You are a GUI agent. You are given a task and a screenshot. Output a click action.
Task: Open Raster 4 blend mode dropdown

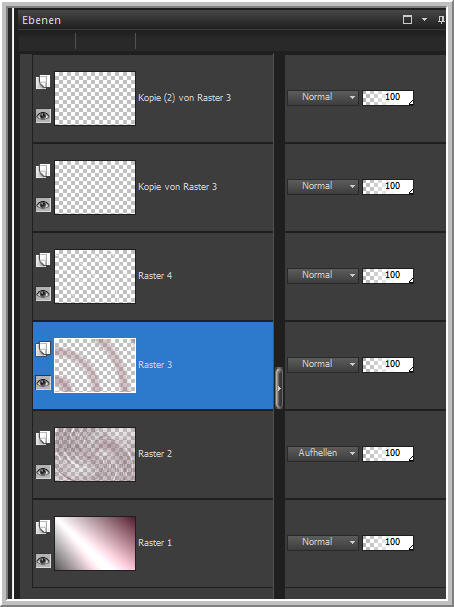[323, 275]
